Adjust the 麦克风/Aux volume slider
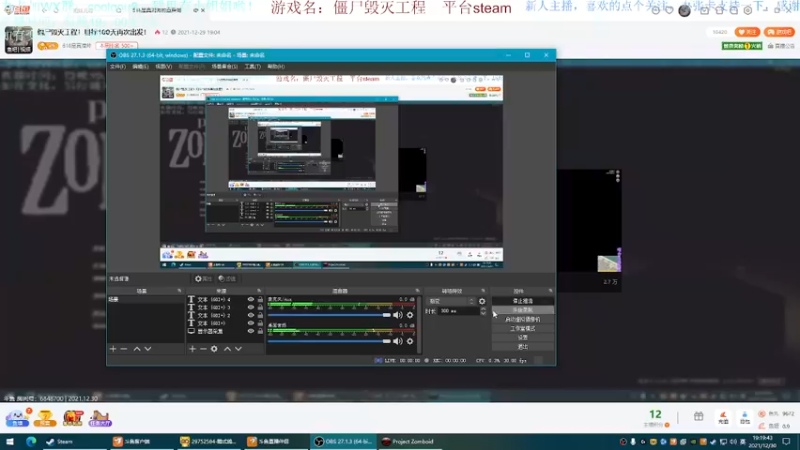 point(329,315)
